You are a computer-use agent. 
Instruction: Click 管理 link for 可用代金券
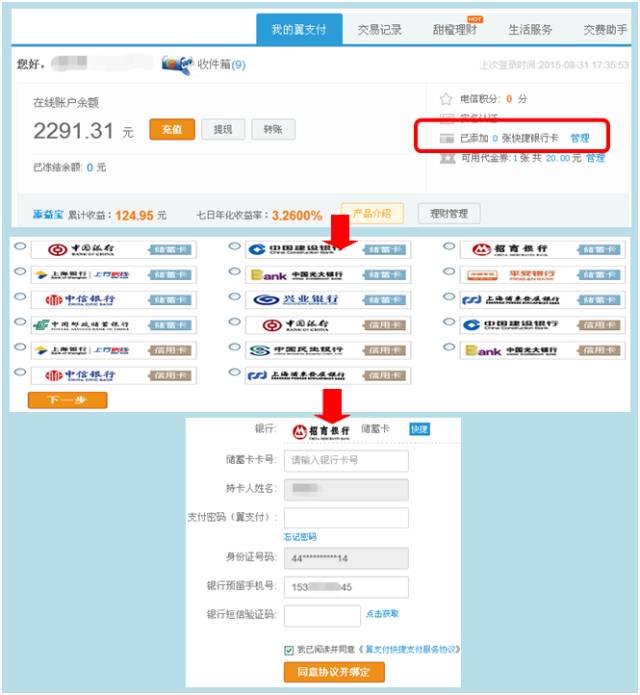coord(595,158)
